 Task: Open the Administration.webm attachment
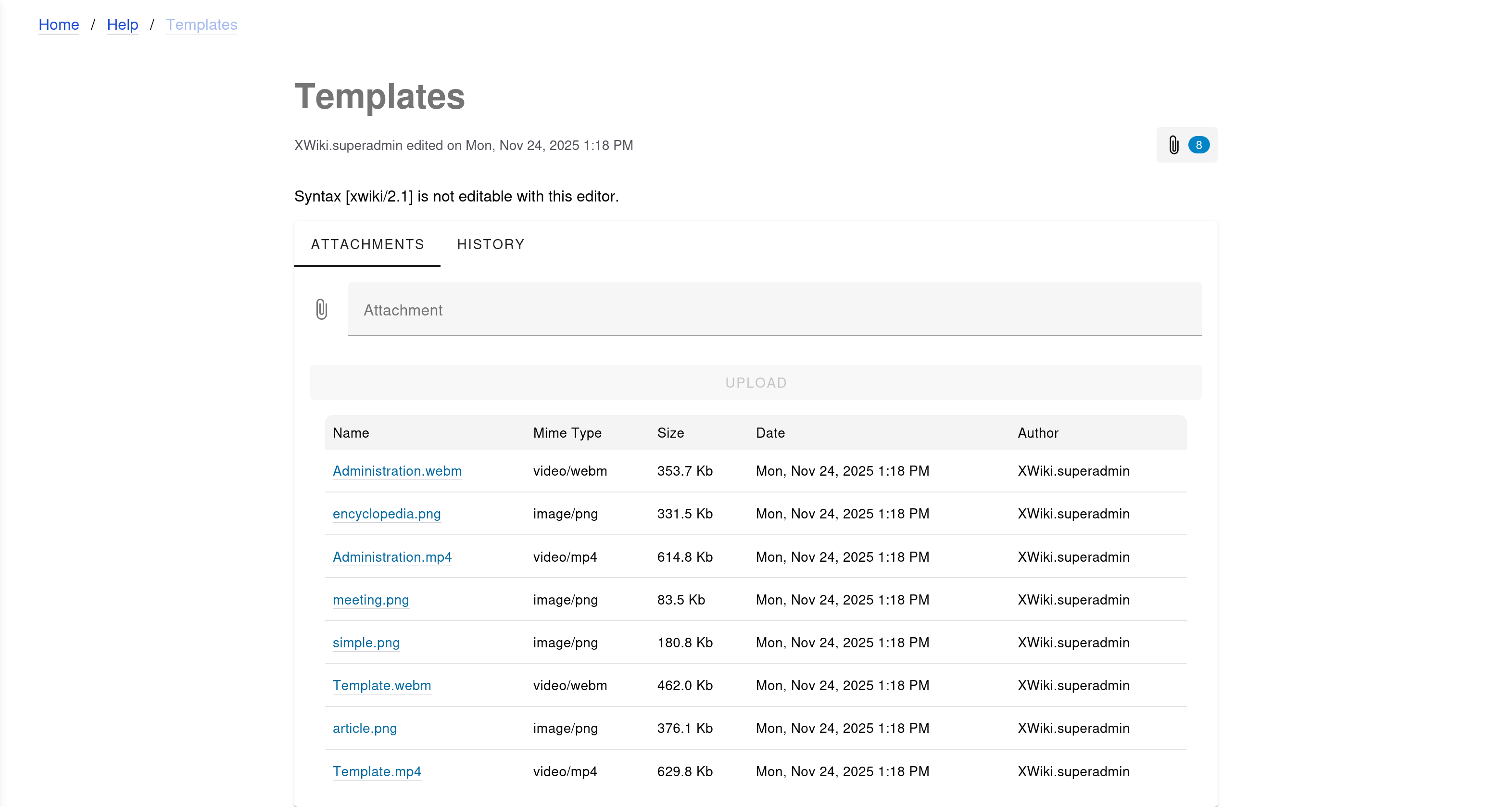(x=397, y=471)
